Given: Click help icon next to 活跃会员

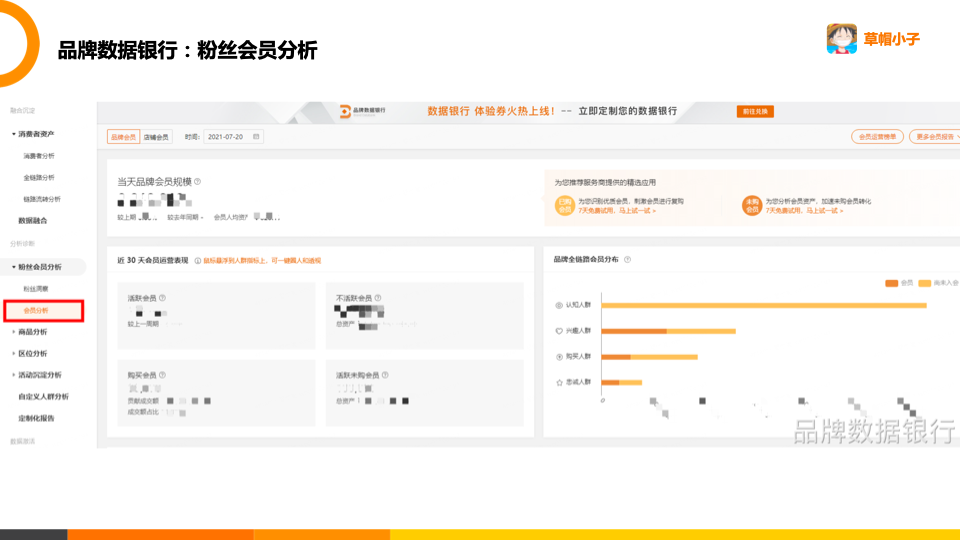Looking at the screenshot, I should point(162,298).
